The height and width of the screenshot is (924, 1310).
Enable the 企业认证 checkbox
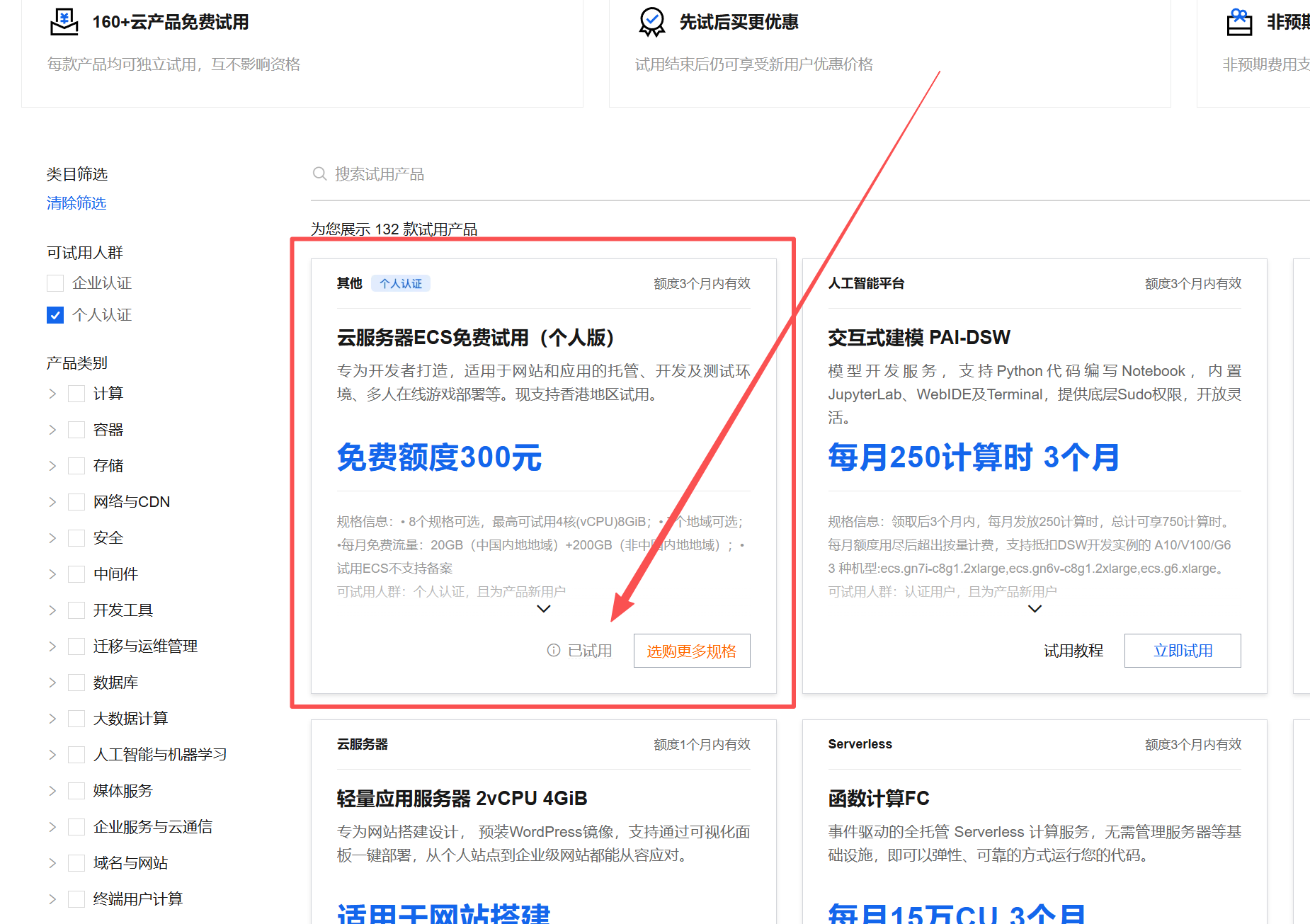click(x=55, y=283)
